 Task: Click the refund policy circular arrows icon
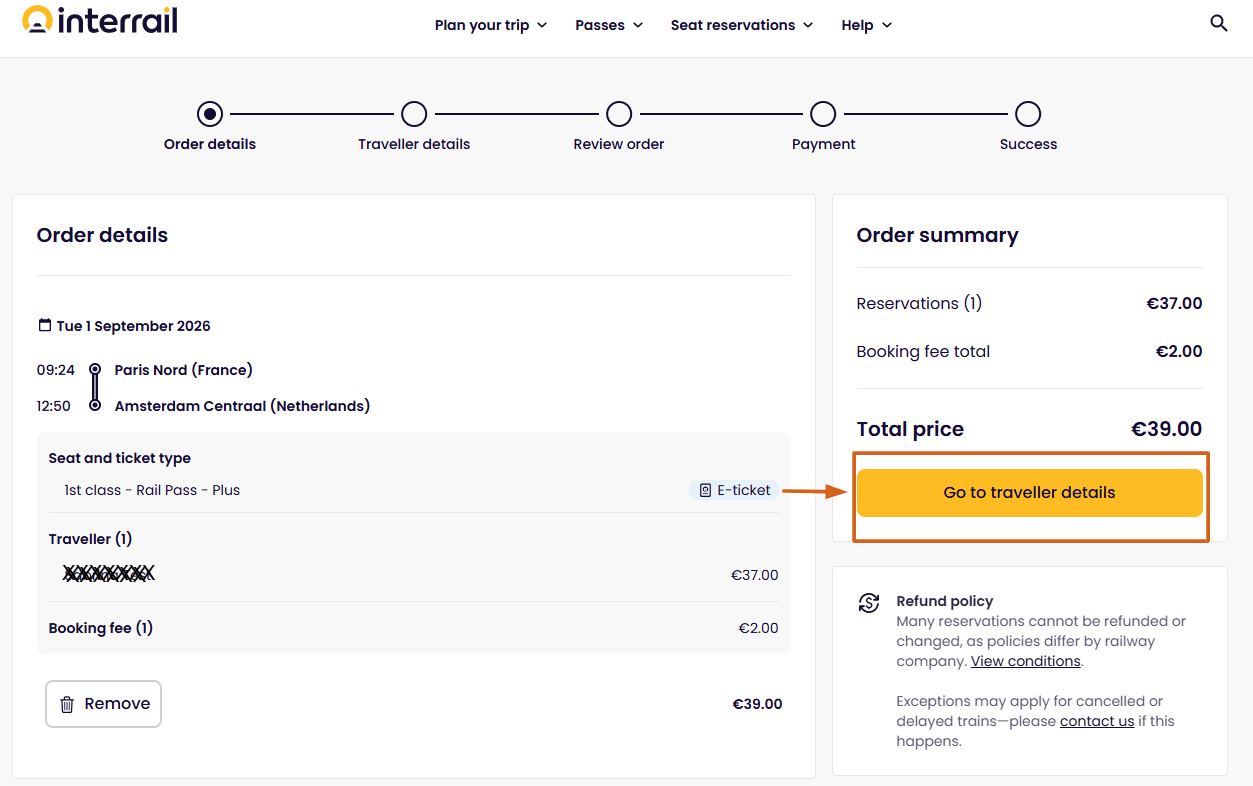[869, 603]
